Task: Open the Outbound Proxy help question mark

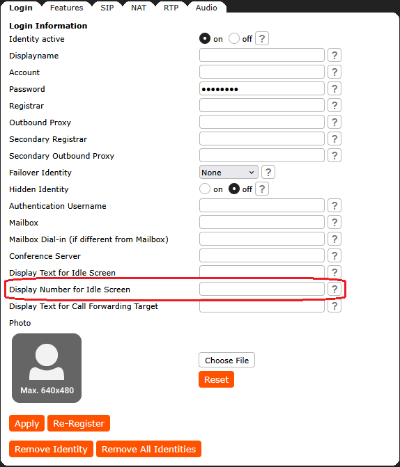Action: 334,122
